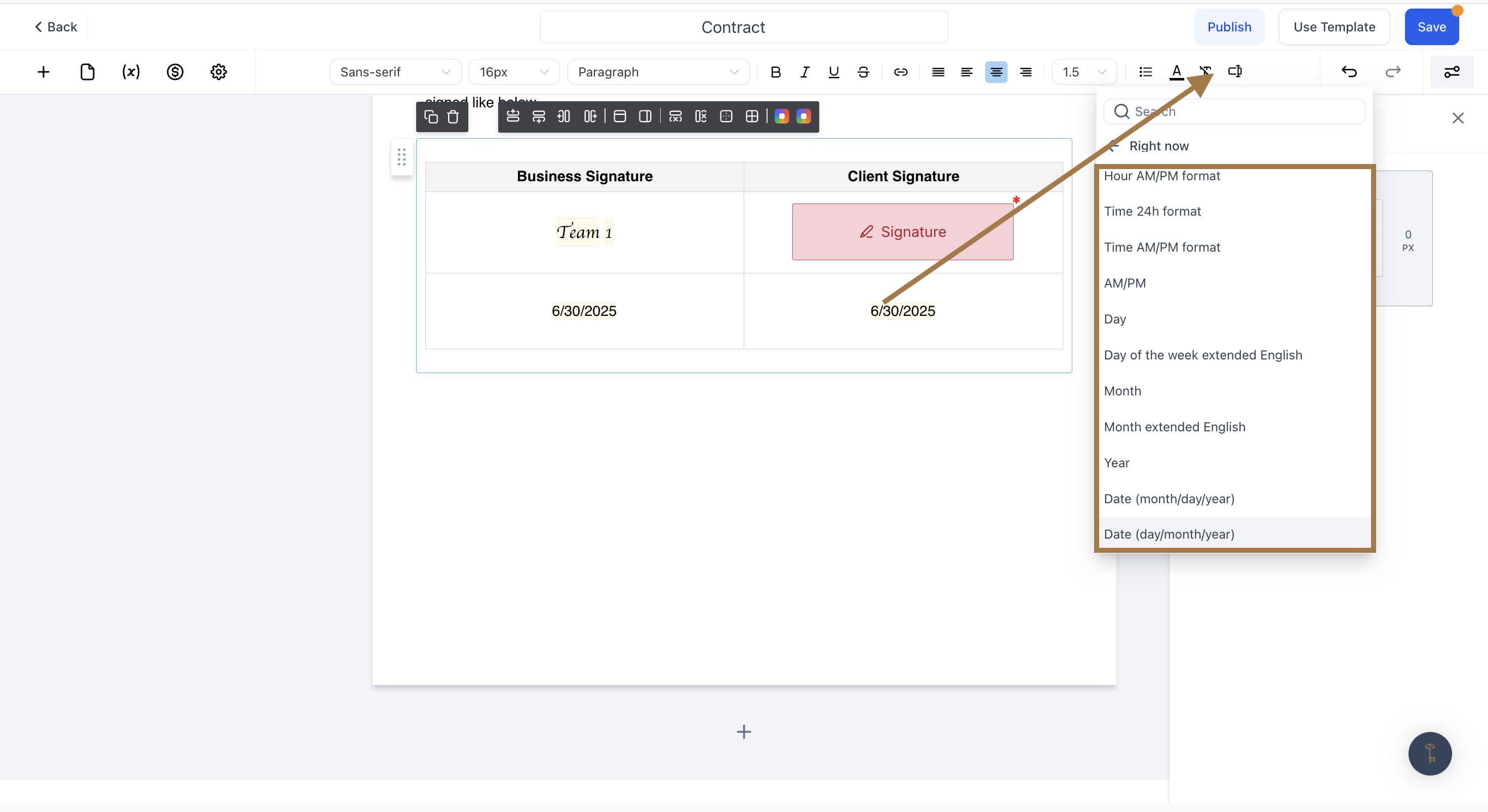Delete the table block with trash icon
Image resolution: width=1488 pixels, height=812 pixels.
click(x=453, y=116)
